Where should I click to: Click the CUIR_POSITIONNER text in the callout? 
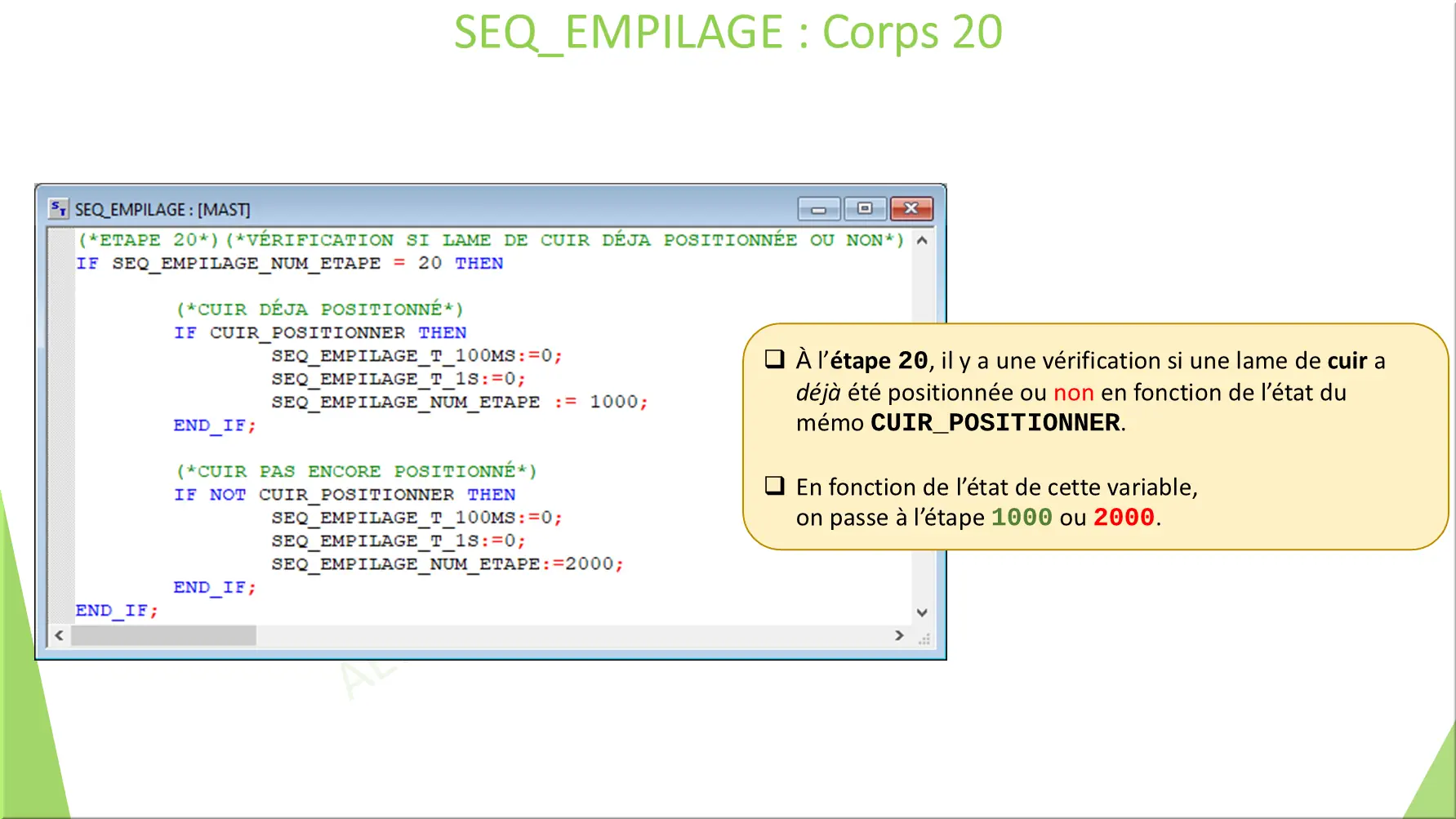pos(995,422)
